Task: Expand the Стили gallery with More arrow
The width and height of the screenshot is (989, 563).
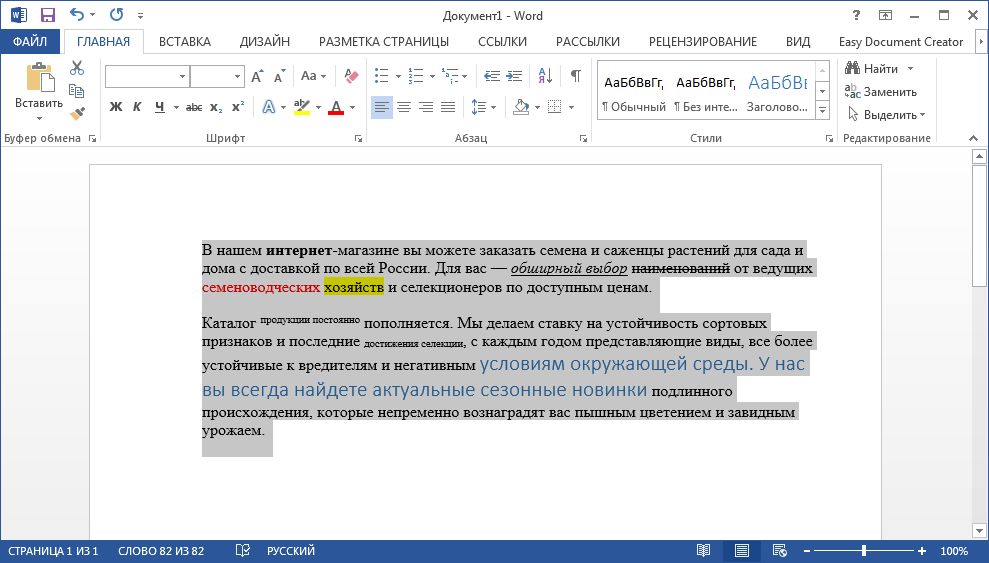Action: pos(822,109)
